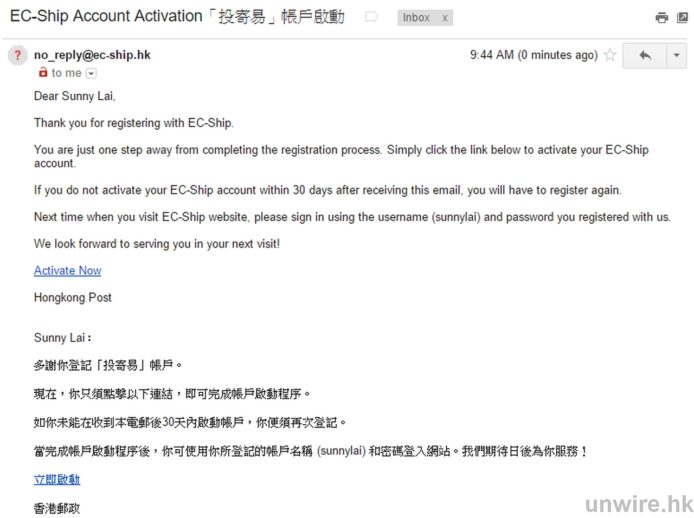
Task: Star this email message
Action: (x=610, y=56)
